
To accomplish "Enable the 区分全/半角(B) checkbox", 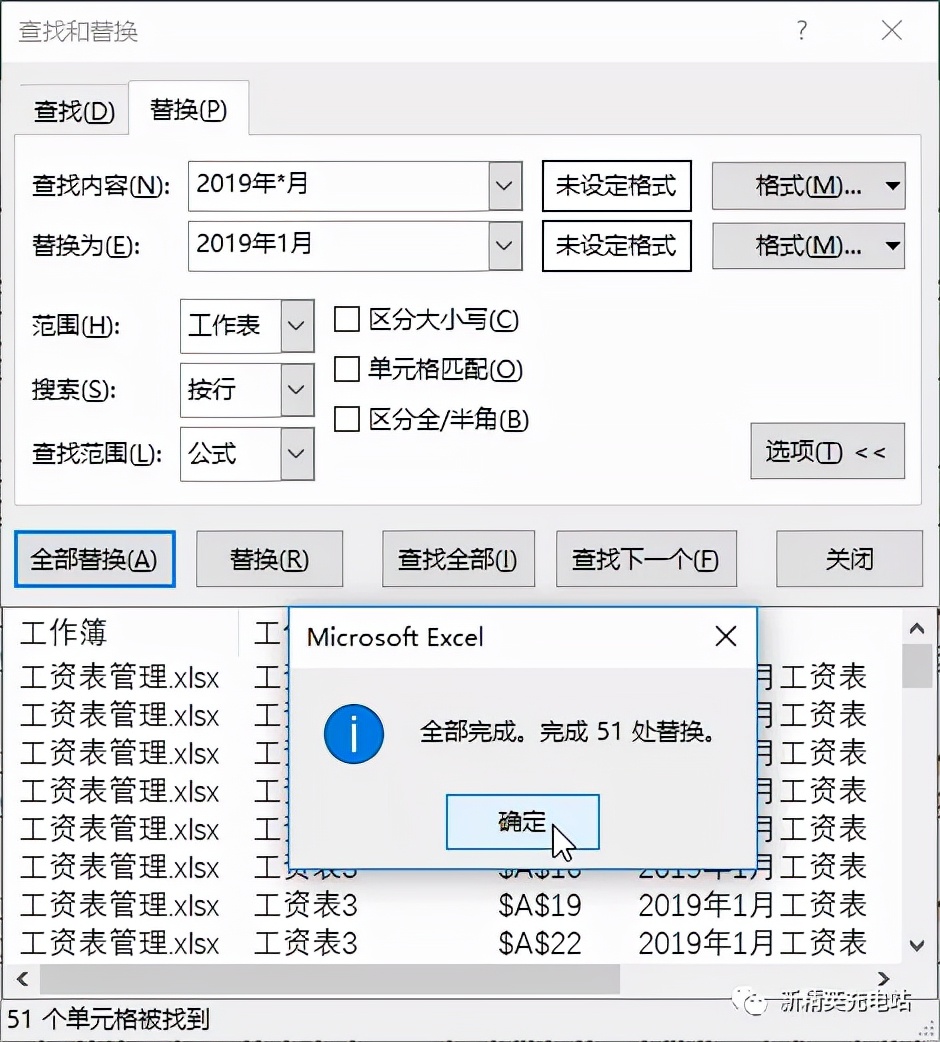I will point(345,421).
